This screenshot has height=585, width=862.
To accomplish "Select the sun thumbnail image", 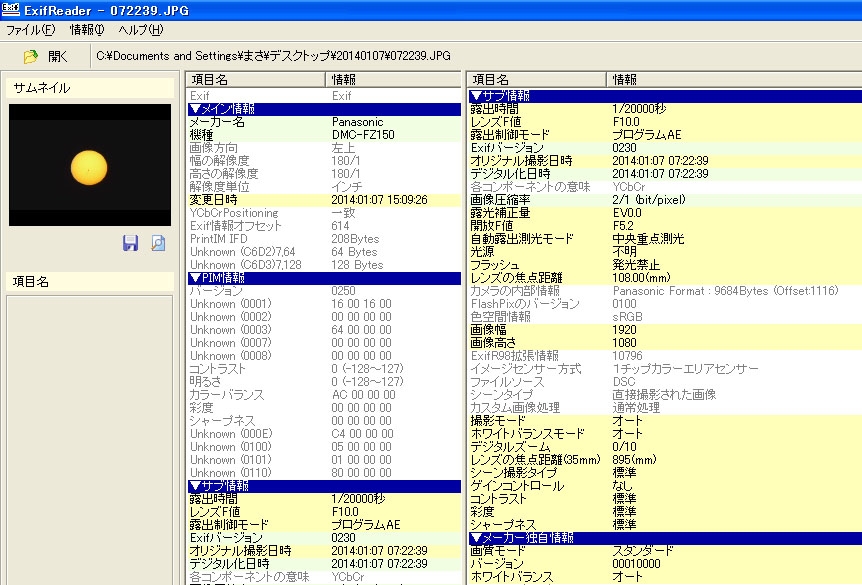I will click(x=90, y=165).
